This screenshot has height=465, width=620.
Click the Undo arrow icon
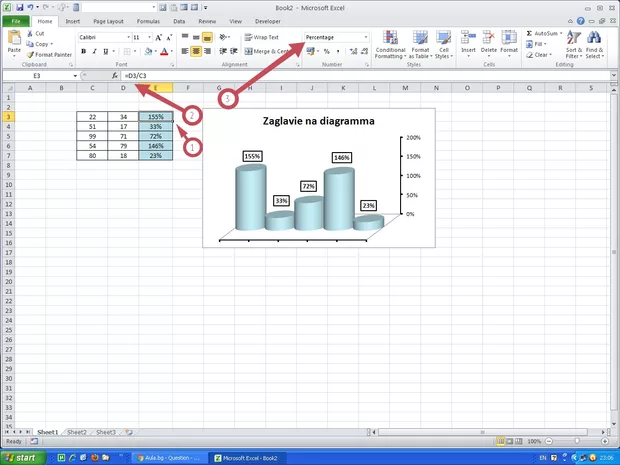coord(30,8)
